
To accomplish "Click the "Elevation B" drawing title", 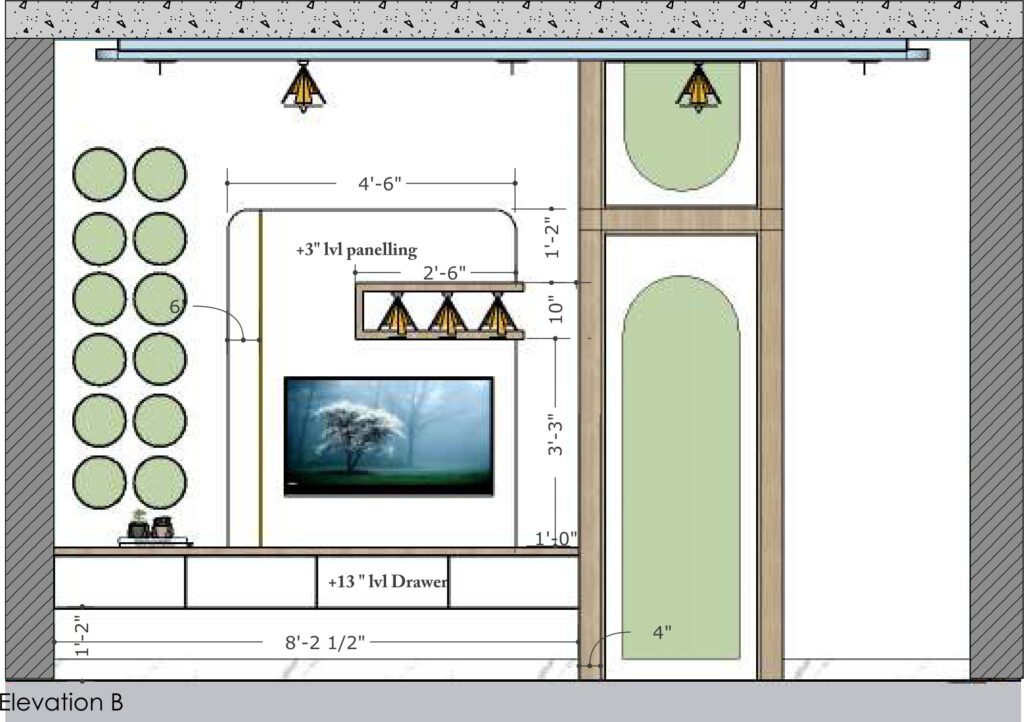I will click(62, 703).
